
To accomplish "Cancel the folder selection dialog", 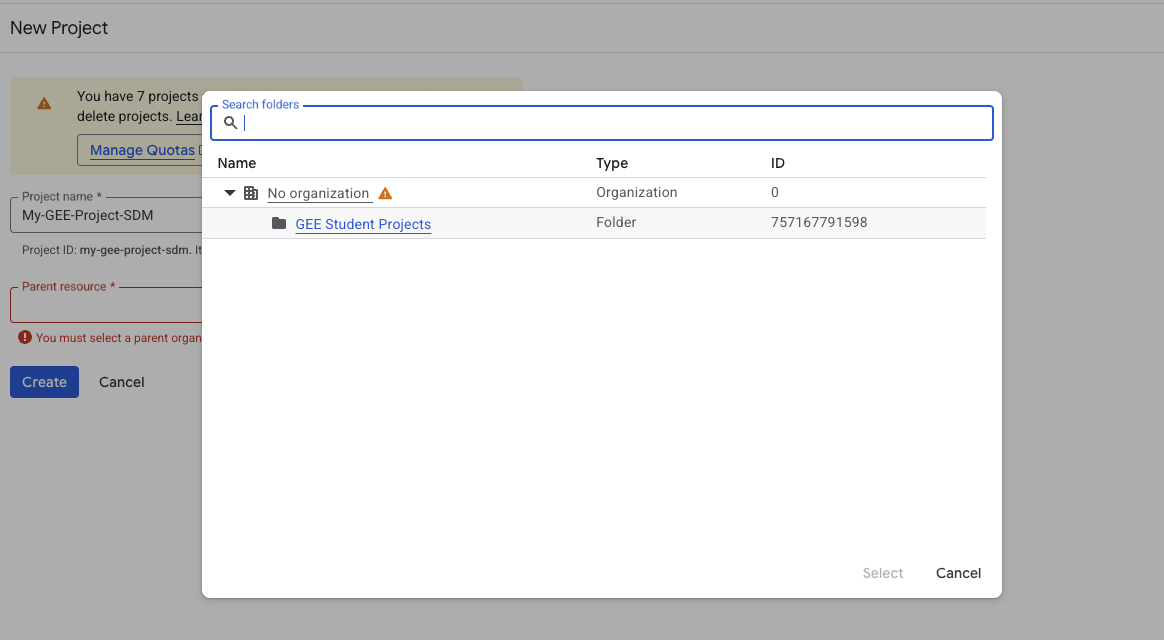I will pyautogui.click(x=958, y=573).
